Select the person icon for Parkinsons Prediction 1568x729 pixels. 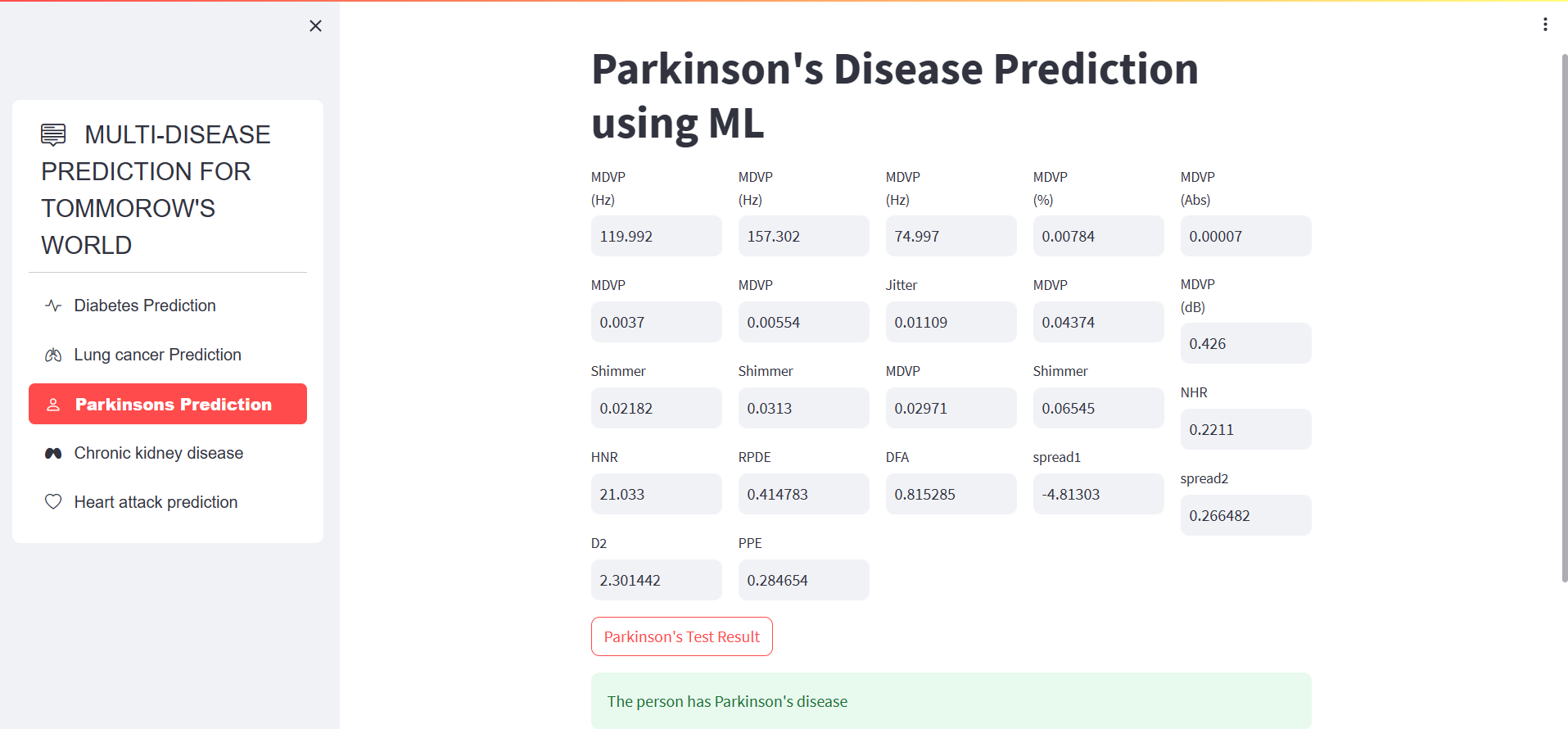tap(53, 404)
